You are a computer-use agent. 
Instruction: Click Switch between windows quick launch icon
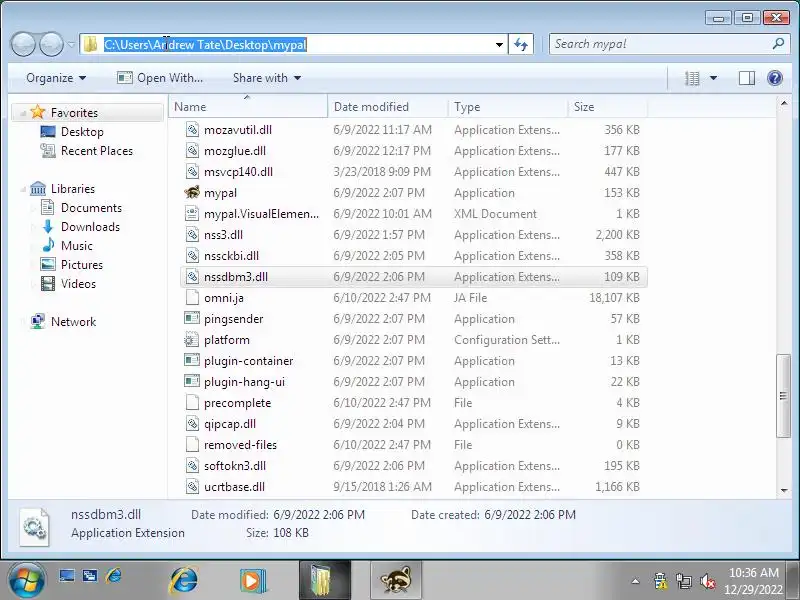tap(90, 577)
